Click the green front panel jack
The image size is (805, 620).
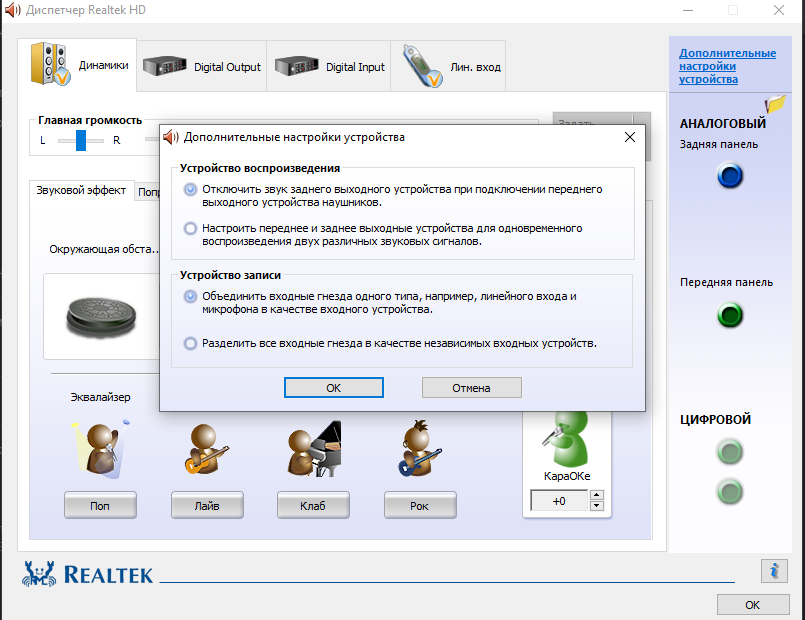pyautogui.click(x=730, y=315)
